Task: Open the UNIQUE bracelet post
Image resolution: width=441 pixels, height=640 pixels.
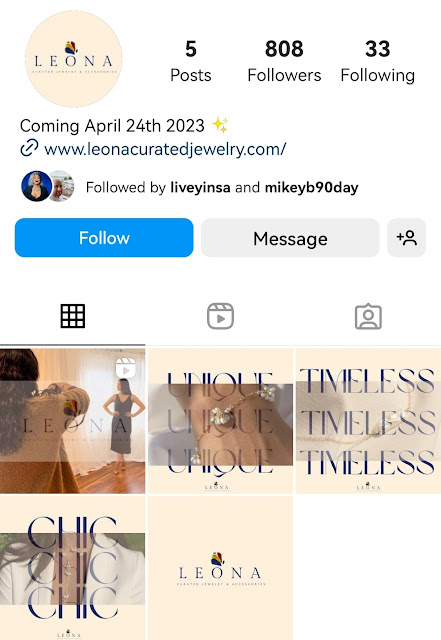Action: pos(220,421)
